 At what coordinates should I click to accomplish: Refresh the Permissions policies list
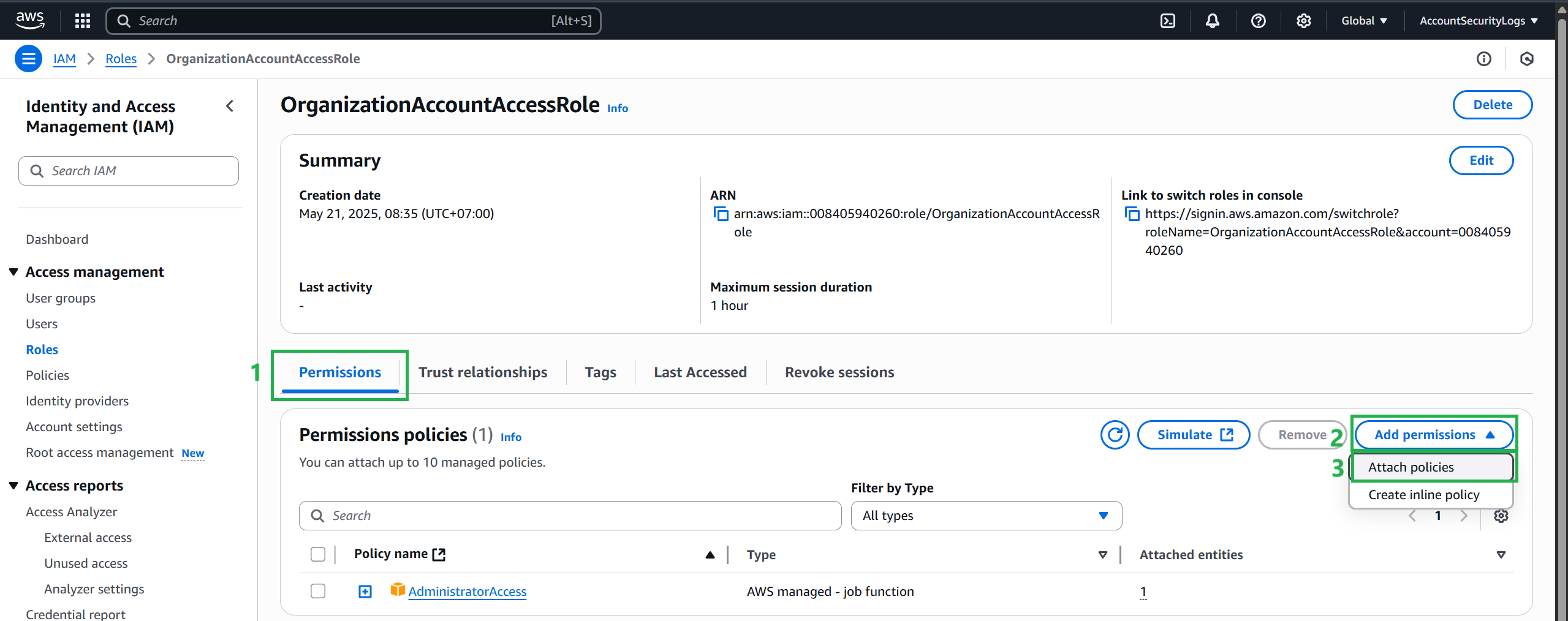[x=1114, y=434]
